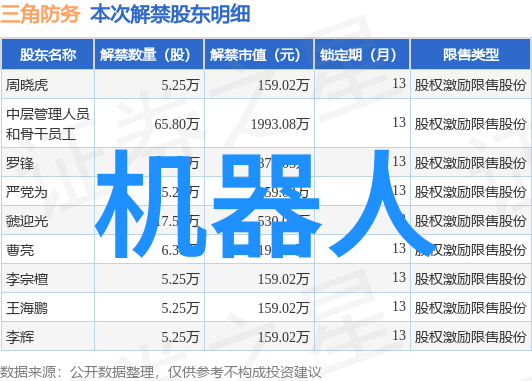Click shareholder name 严党为
532x381 pixels.
point(27,192)
